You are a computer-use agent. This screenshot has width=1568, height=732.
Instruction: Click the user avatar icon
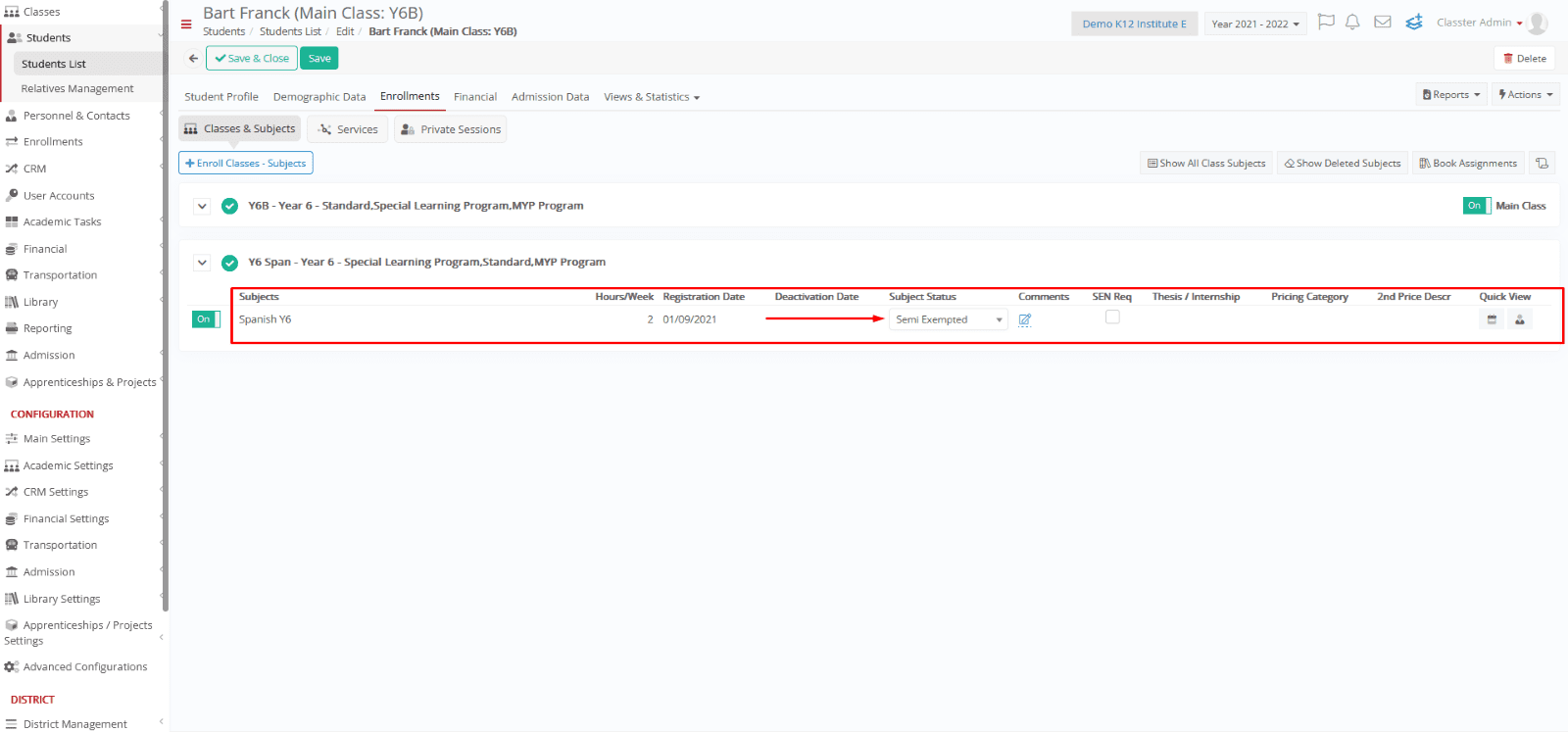(1538, 23)
